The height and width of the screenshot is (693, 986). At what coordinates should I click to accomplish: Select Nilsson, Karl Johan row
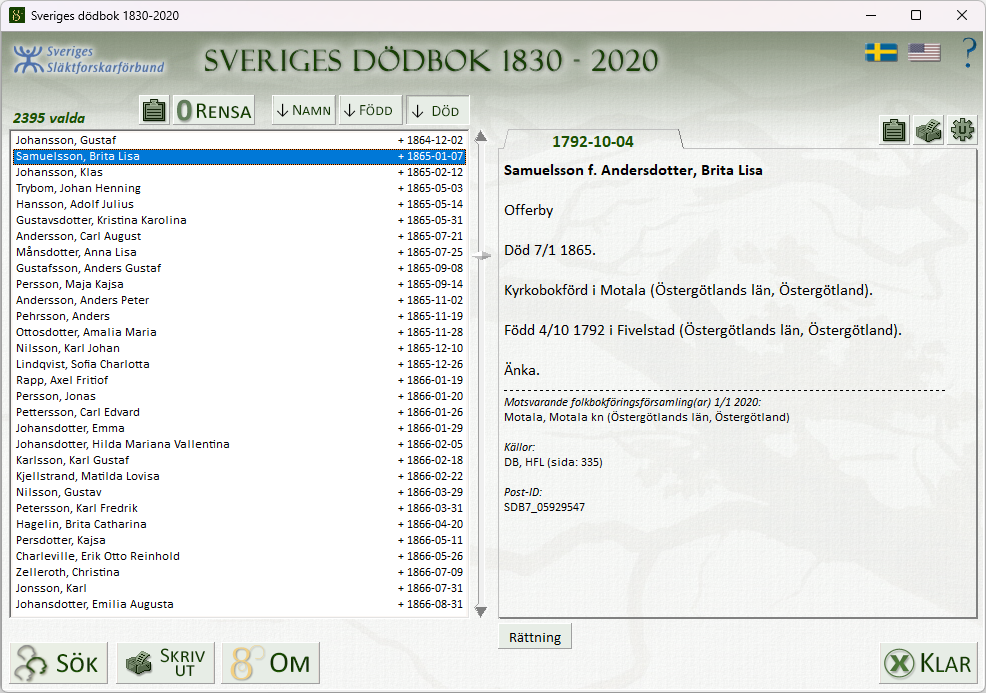[239, 348]
